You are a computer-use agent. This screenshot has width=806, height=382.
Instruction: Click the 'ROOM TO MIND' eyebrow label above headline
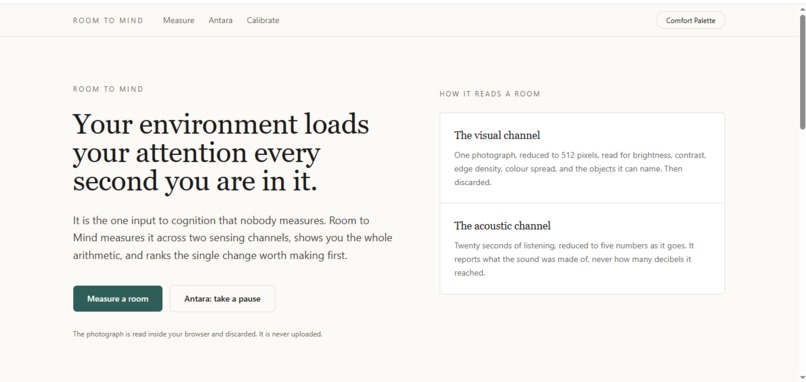click(x=108, y=89)
